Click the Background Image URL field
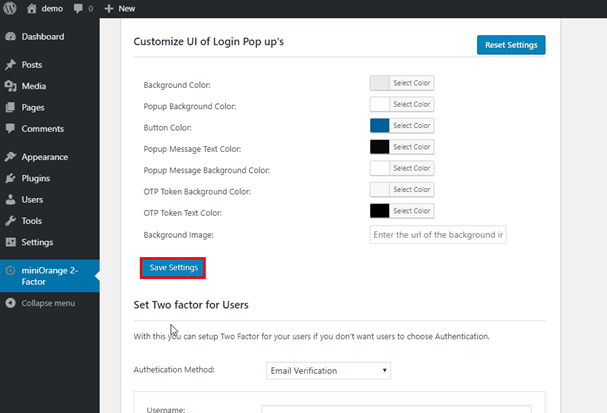 pos(438,235)
